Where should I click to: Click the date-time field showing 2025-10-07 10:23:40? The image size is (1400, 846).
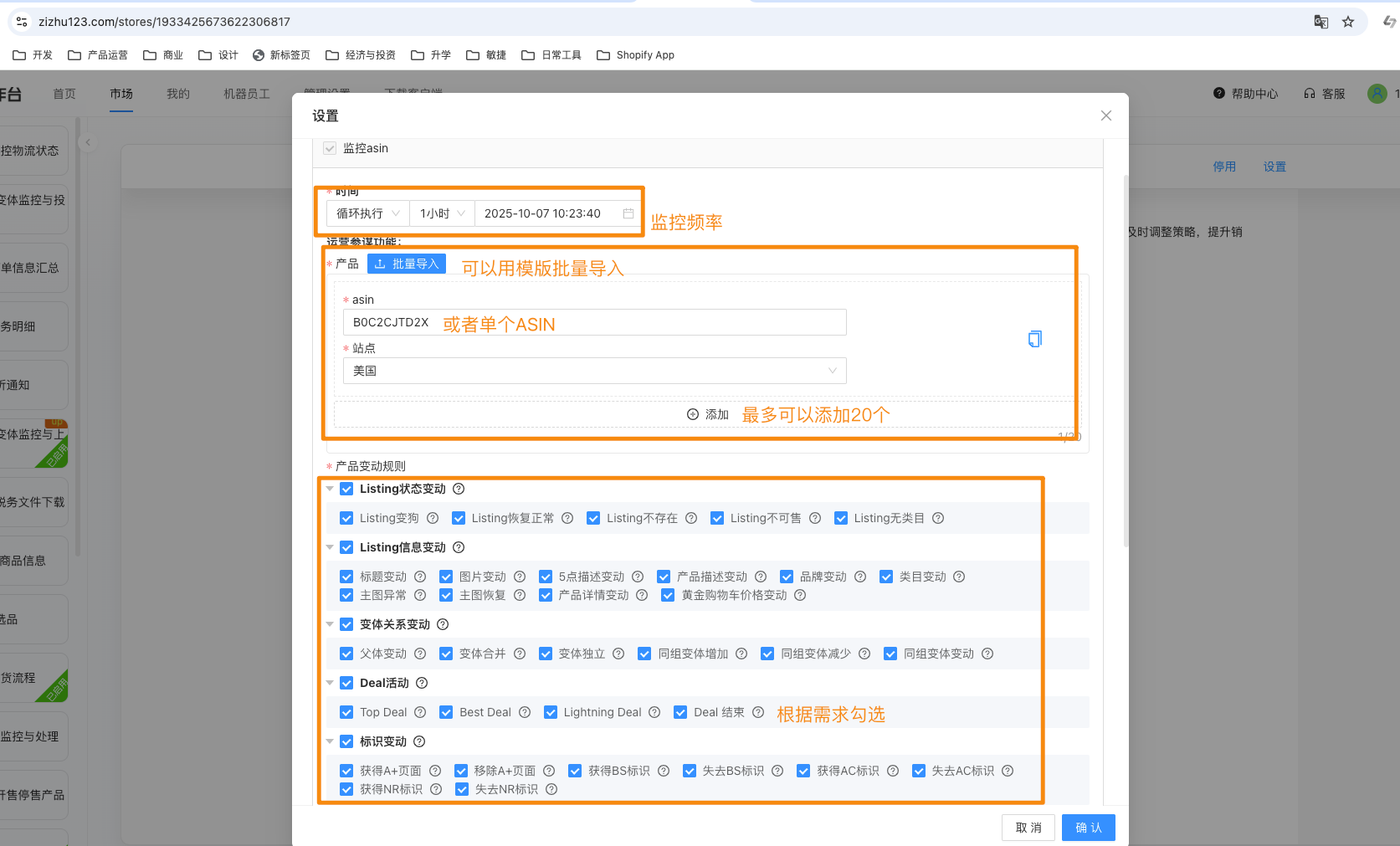(x=557, y=213)
